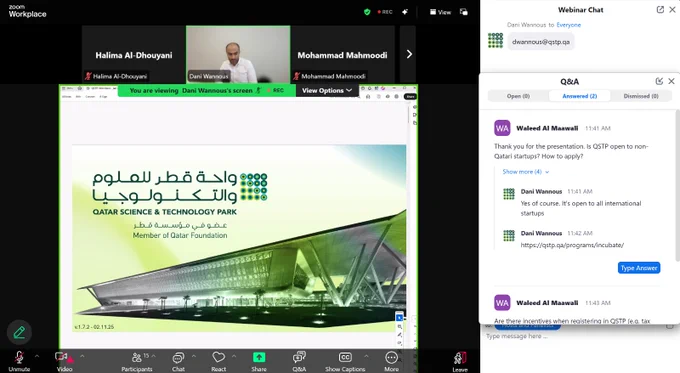Expand Show more (4) replies
Screen dimensions: 680x373
[x=526, y=172]
